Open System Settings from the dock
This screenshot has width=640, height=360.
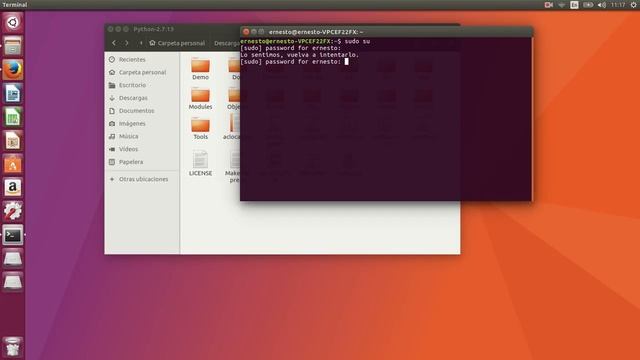click(13, 211)
